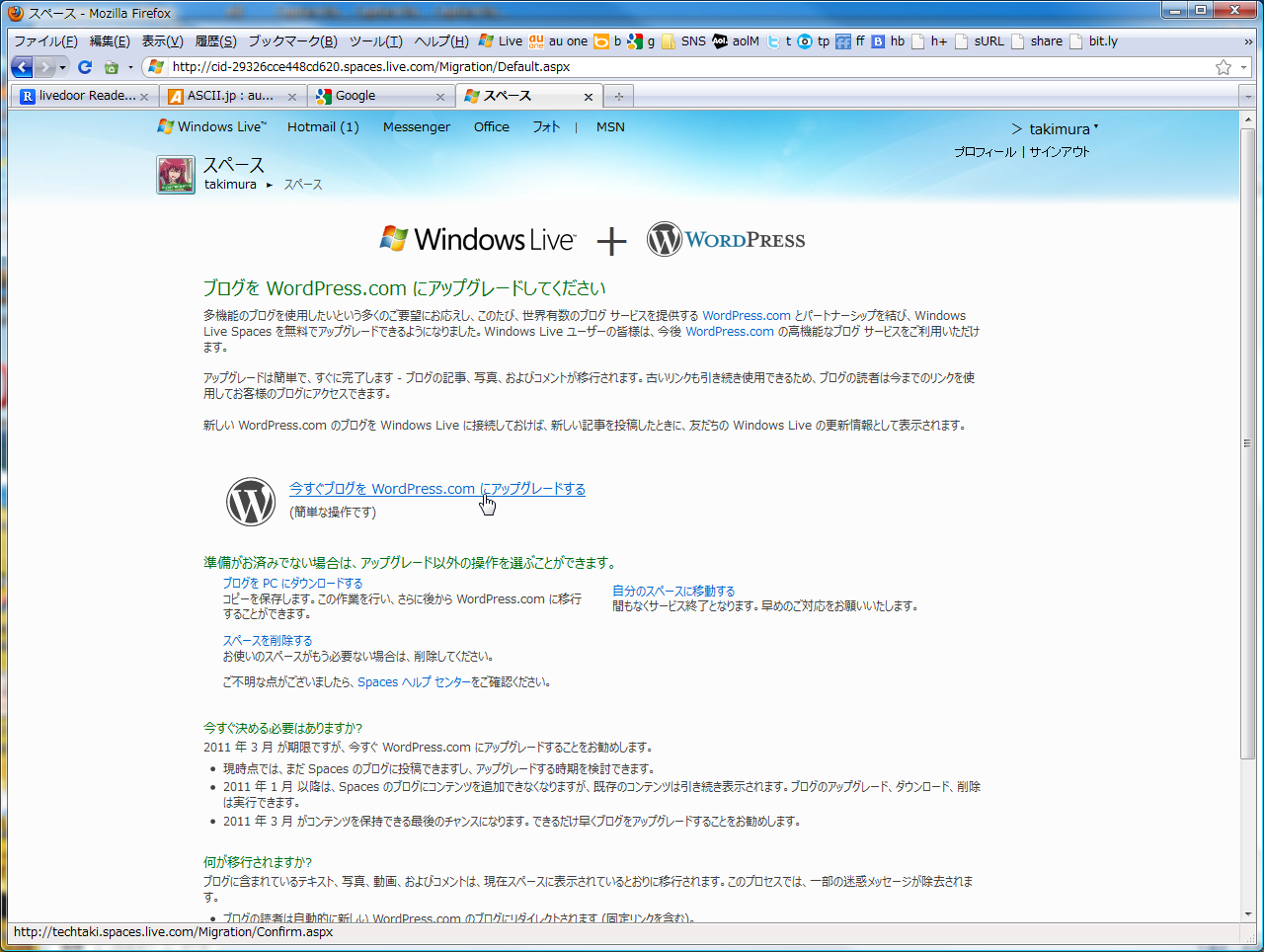Open the hb bookmark

(x=887, y=41)
